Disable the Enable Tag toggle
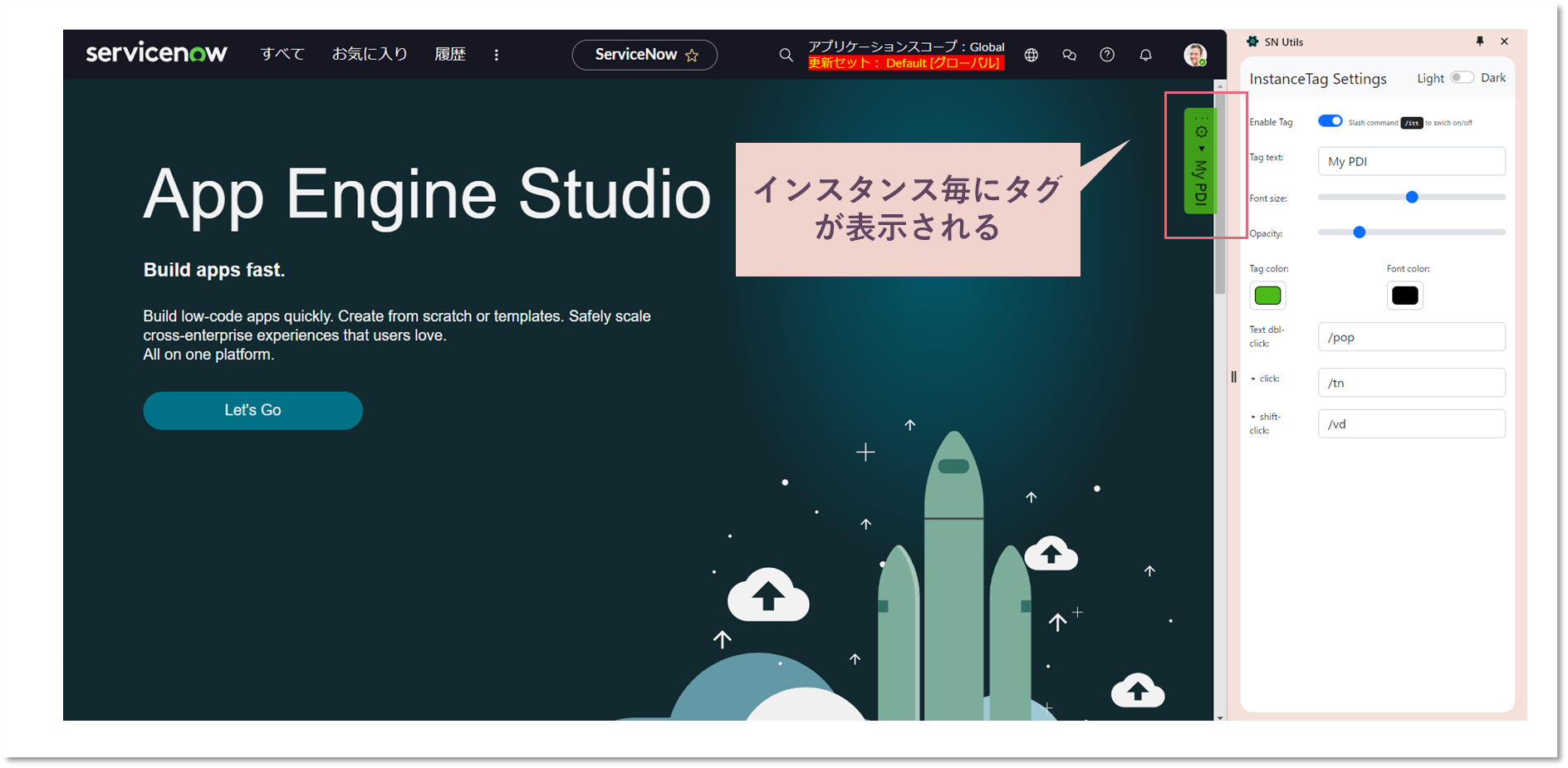Screen dimensions: 1568x768 point(1330,120)
